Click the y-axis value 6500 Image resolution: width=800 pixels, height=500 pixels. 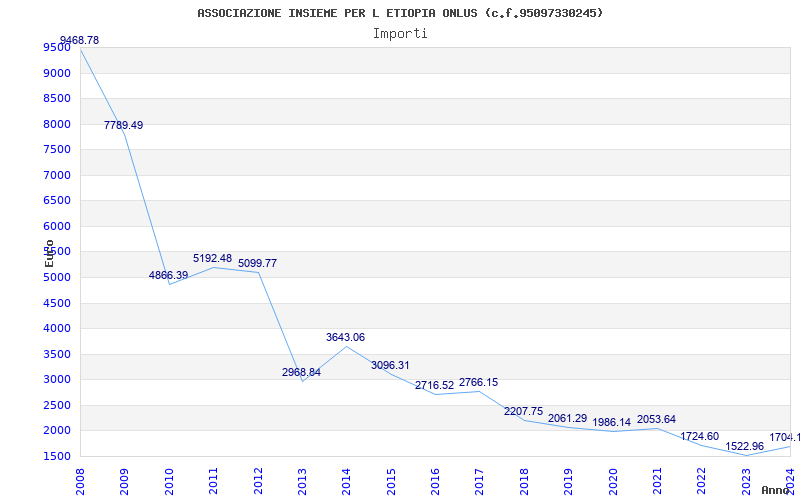tap(57, 201)
